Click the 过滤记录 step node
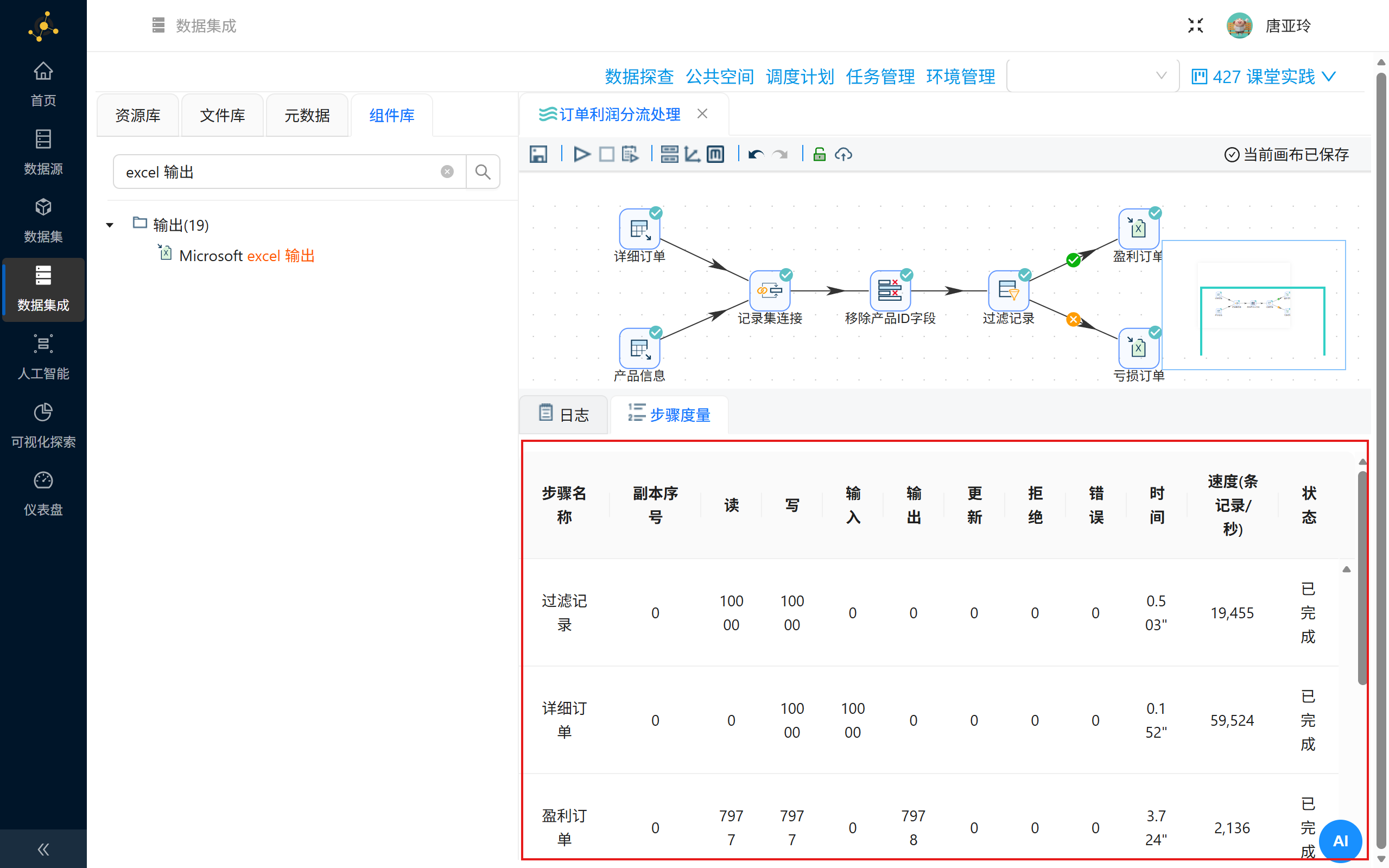The width and height of the screenshot is (1389, 868). 1008,290
